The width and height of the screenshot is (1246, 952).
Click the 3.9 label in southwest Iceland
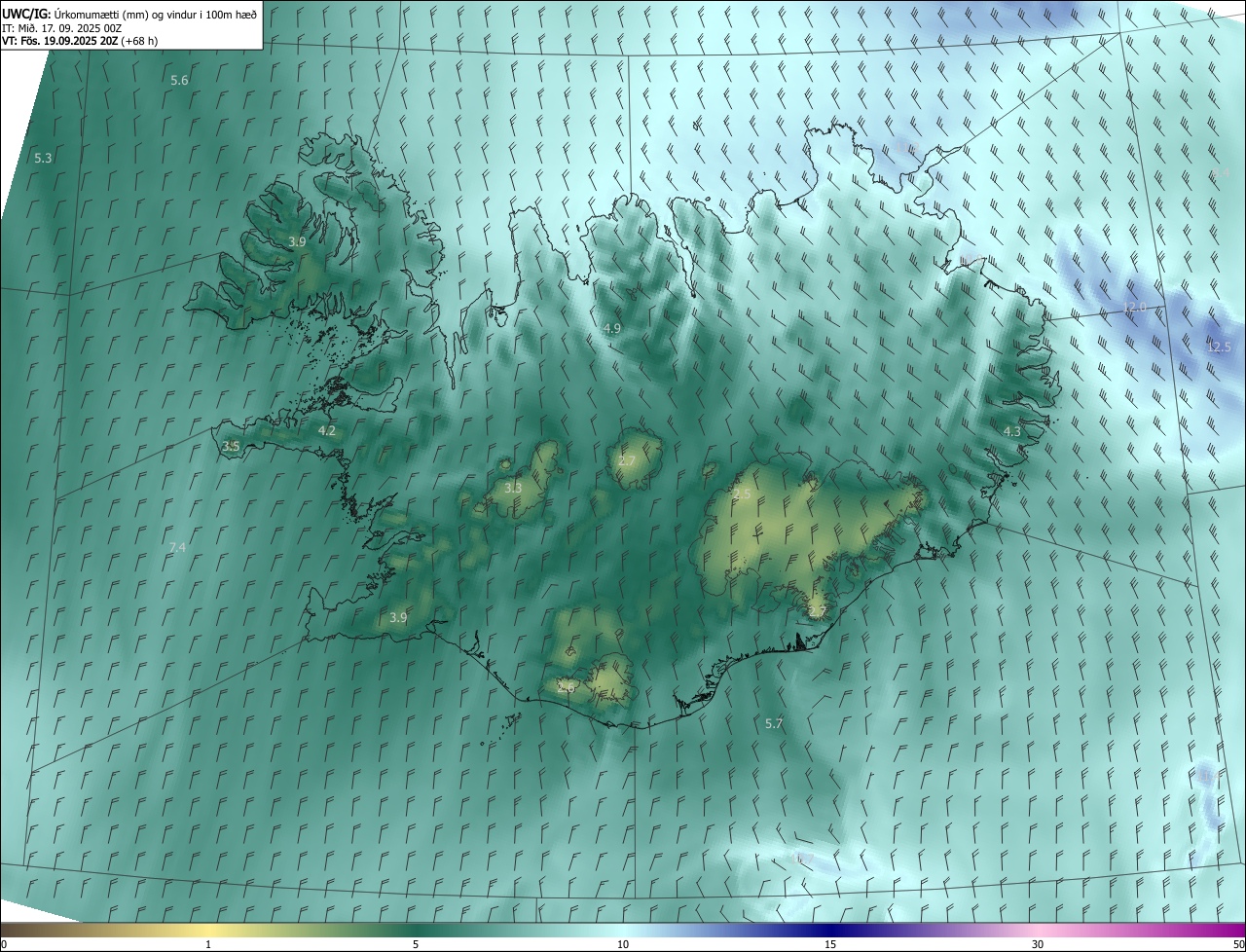click(398, 617)
